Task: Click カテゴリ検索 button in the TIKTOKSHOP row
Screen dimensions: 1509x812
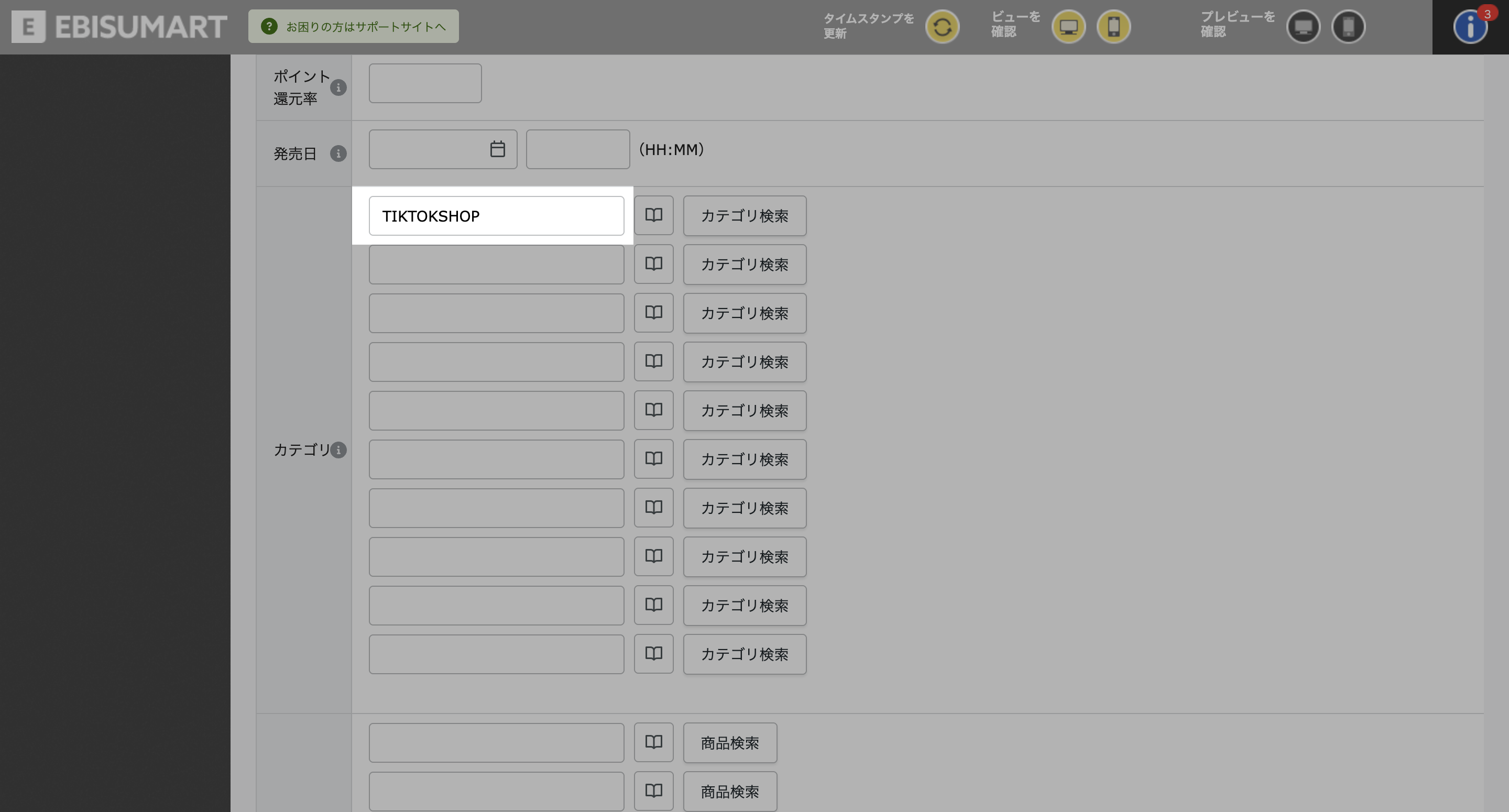Action: click(x=745, y=216)
